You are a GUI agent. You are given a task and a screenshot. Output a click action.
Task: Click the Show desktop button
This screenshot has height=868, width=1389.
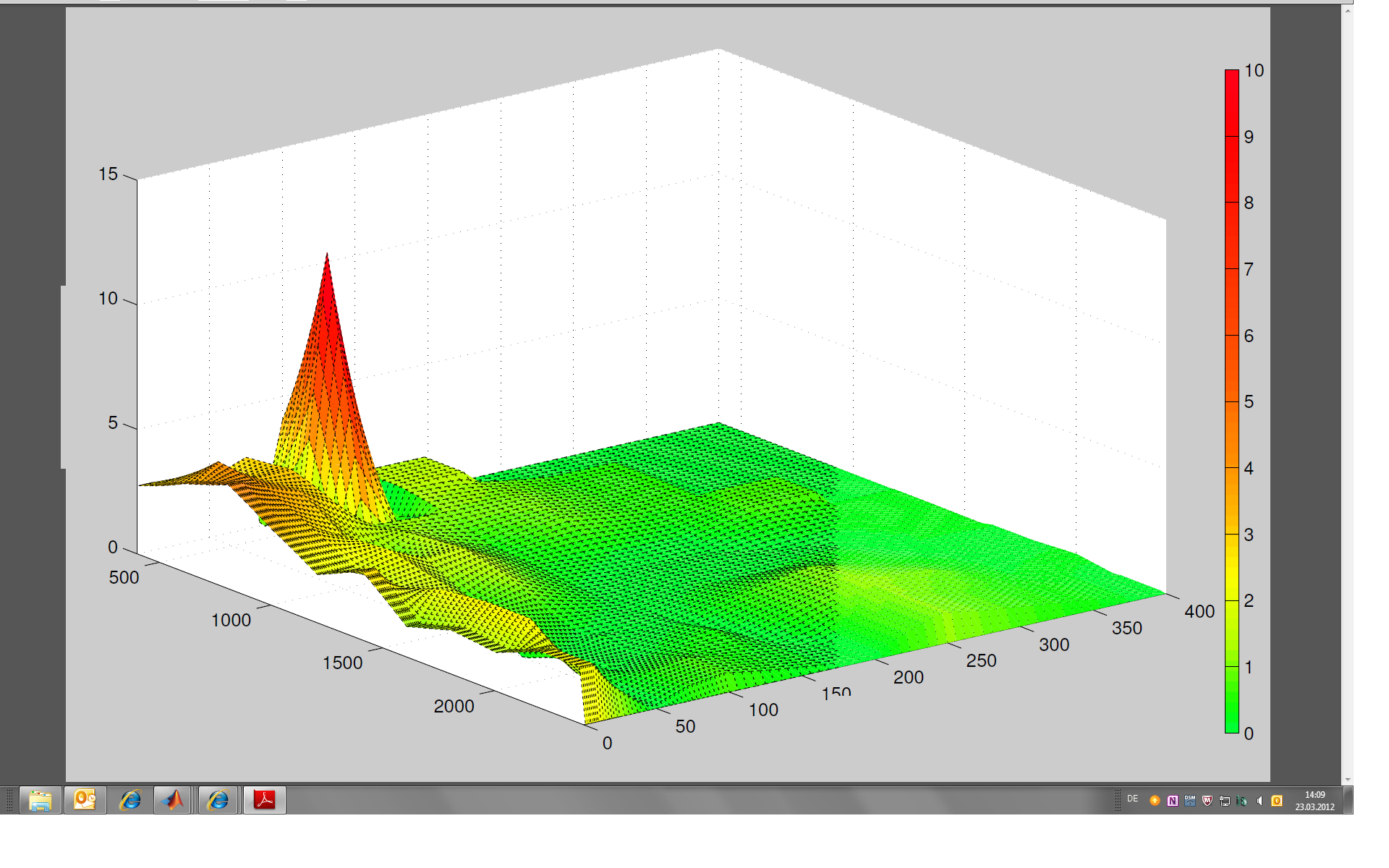pyautogui.click(x=1348, y=801)
